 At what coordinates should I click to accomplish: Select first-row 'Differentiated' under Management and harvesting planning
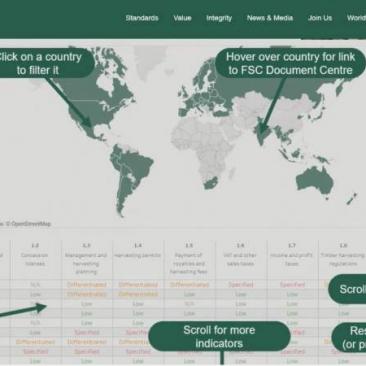(x=87, y=285)
